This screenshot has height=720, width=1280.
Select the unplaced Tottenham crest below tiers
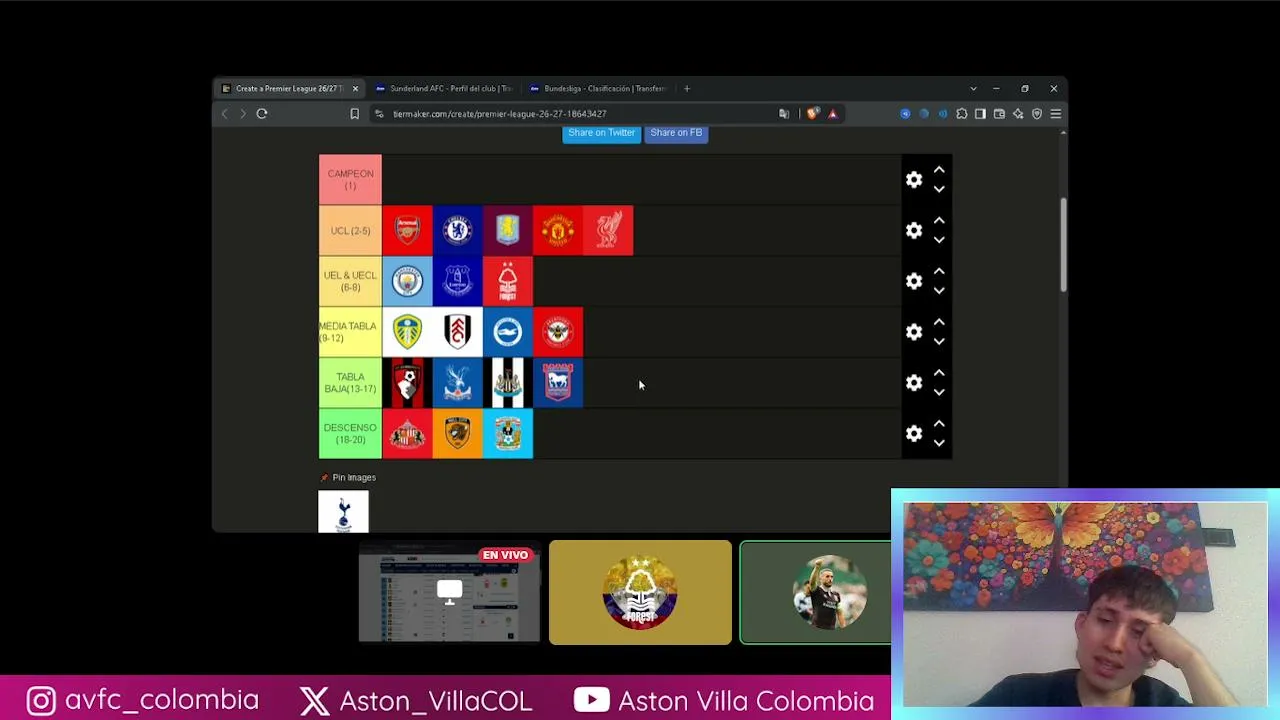click(x=343, y=511)
